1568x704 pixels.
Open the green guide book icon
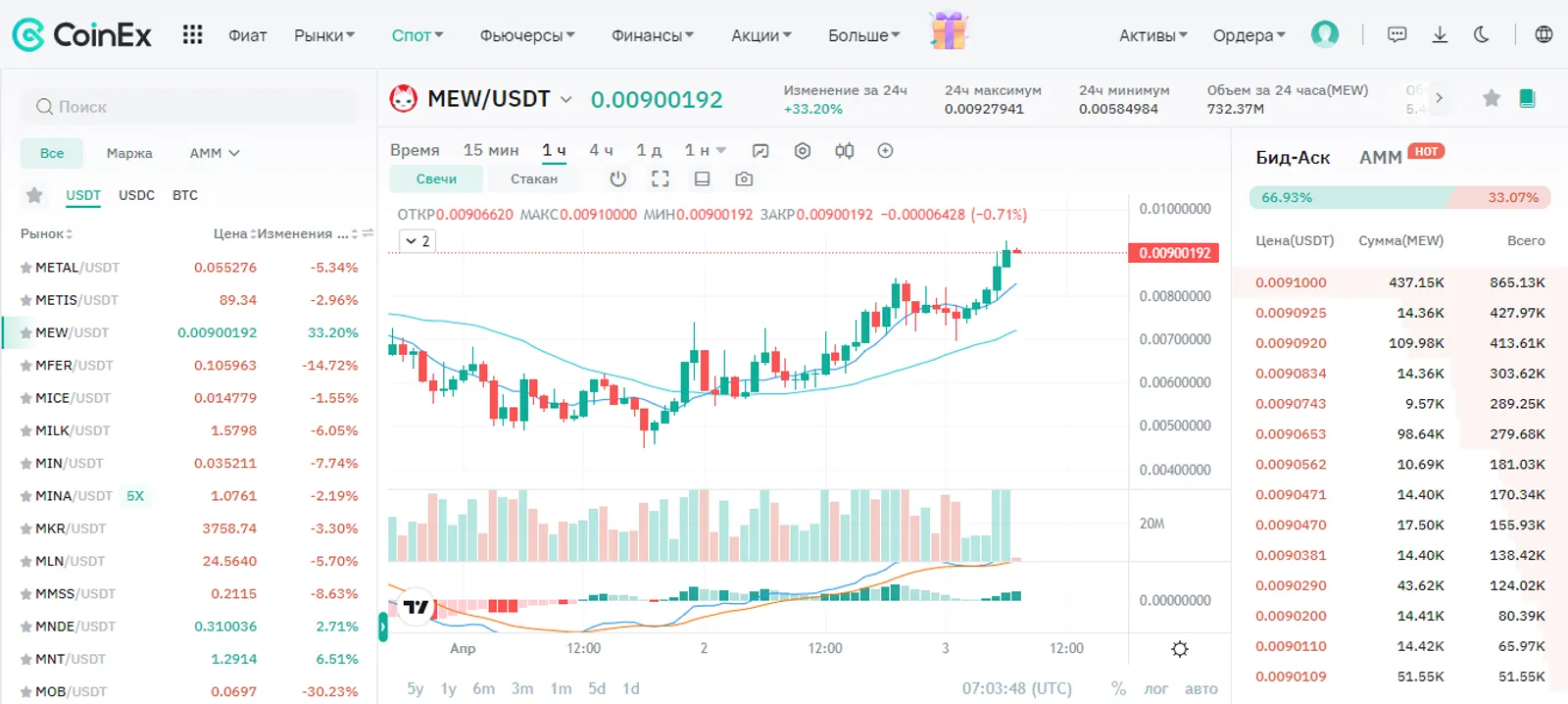point(1527,97)
